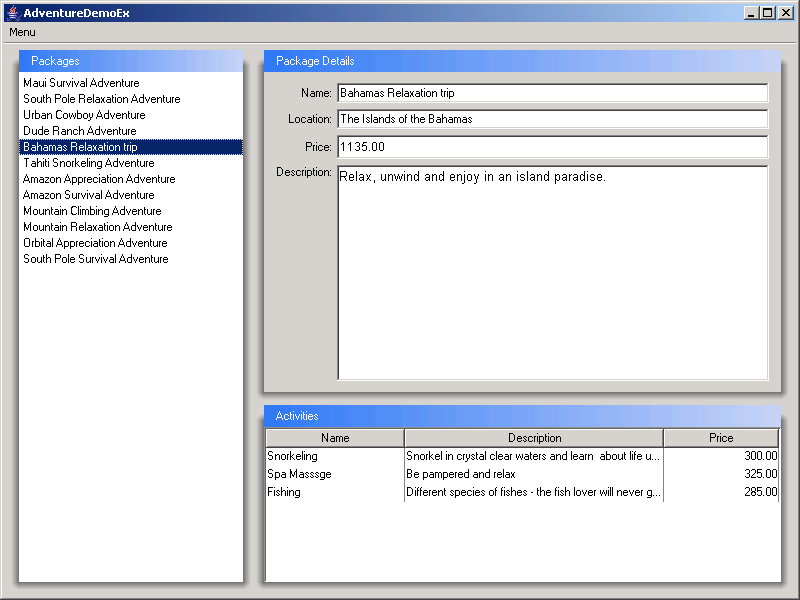Pick Dude Ranch Adventure package

(131, 131)
